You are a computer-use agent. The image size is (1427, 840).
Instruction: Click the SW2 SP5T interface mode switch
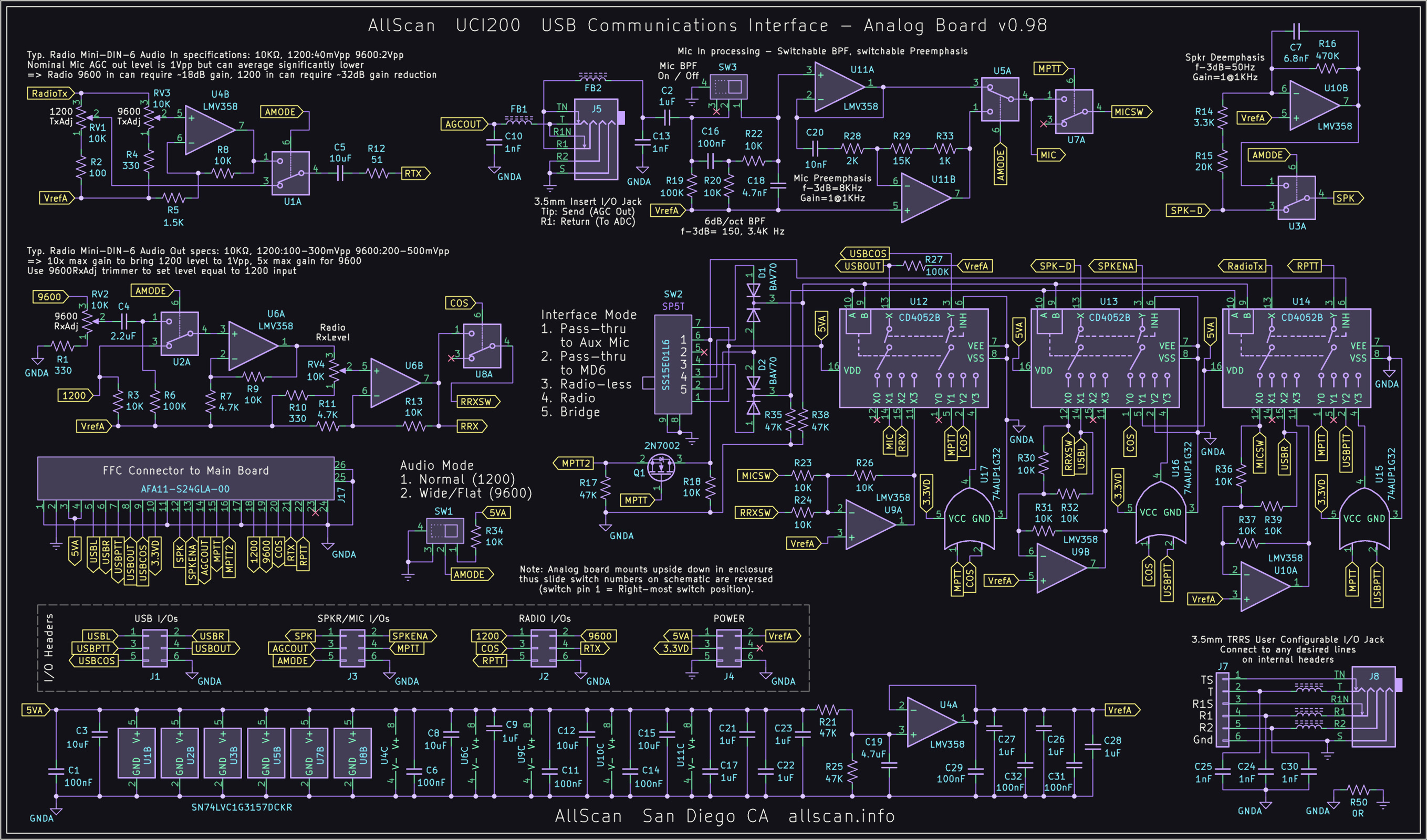pyautogui.click(x=672, y=364)
